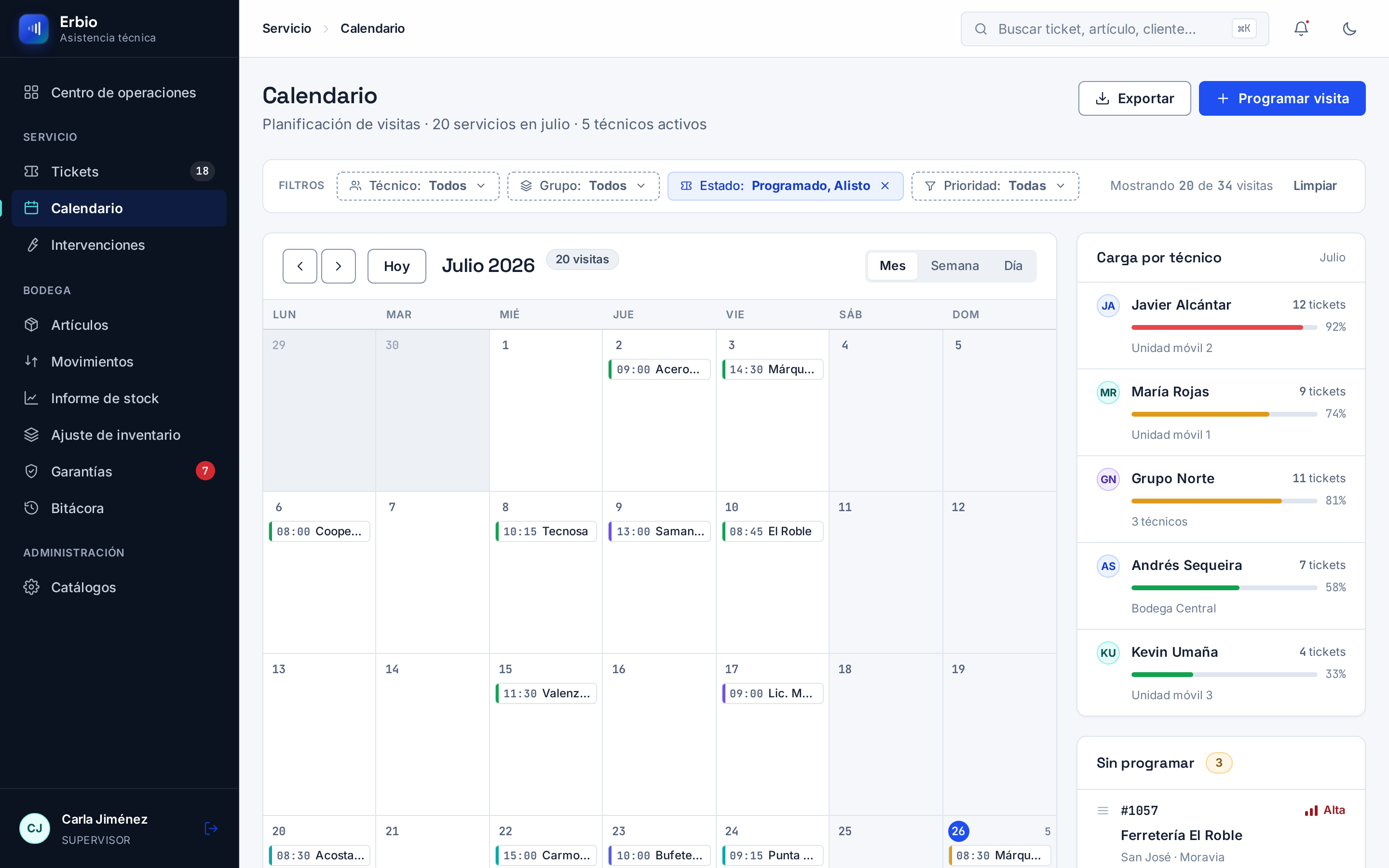Select Calendario in sidebar

tap(119, 208)
